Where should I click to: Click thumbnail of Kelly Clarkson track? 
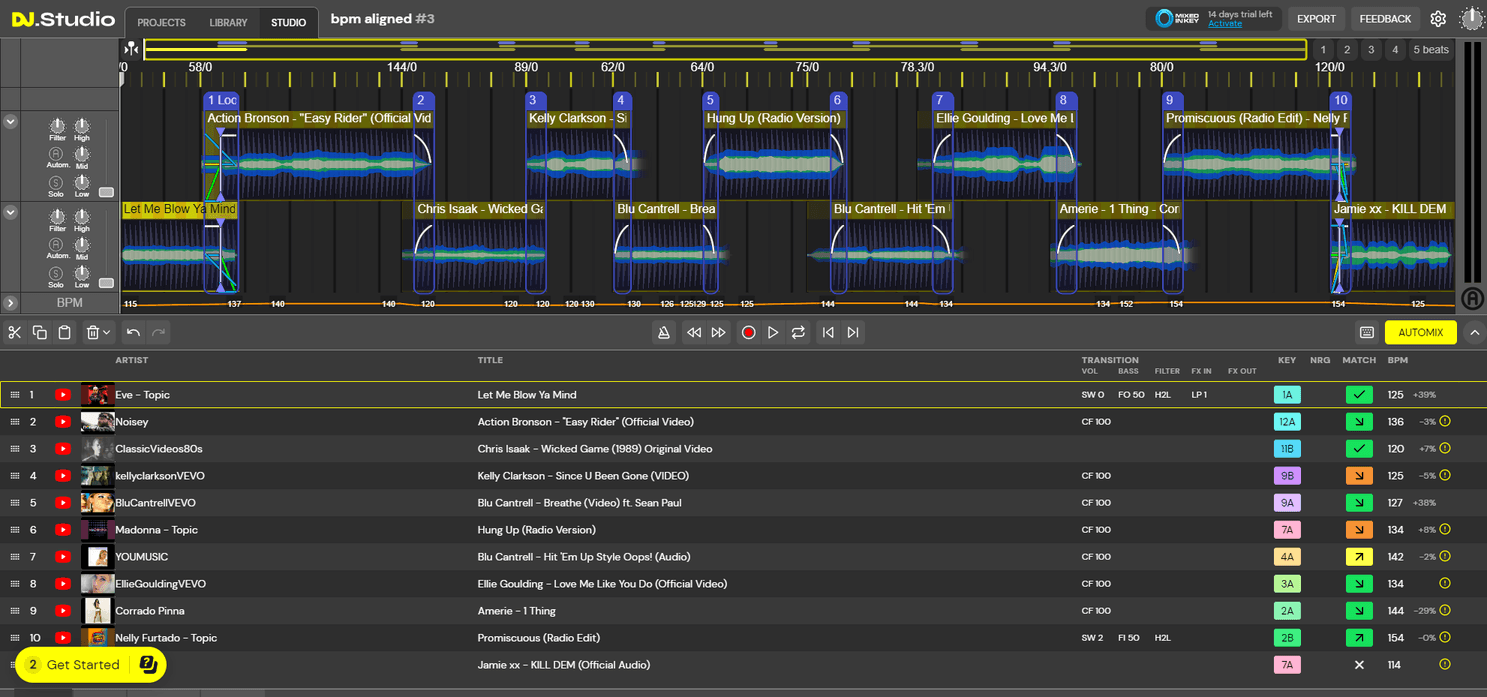97,476
